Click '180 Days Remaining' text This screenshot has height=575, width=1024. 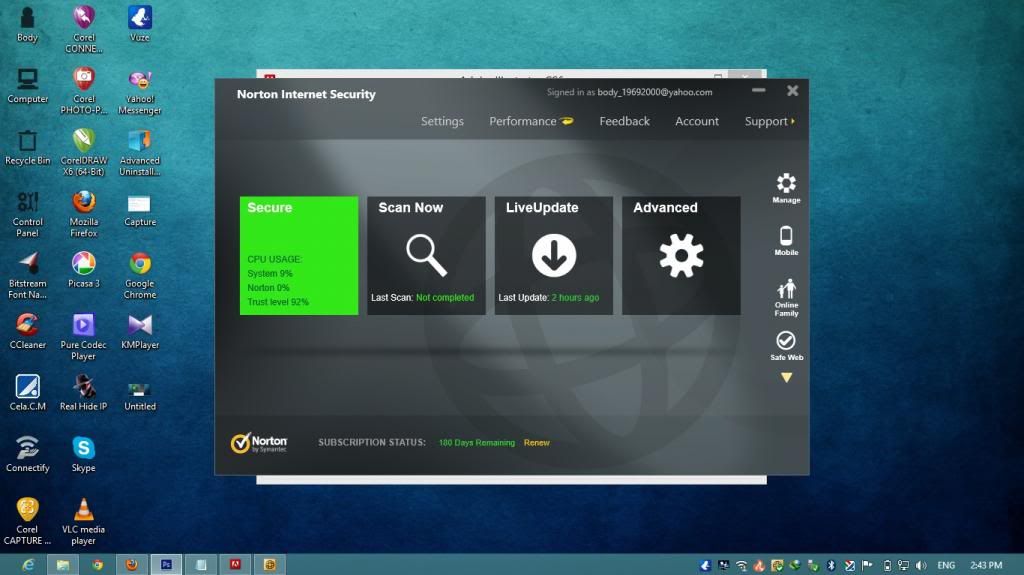tap(477, 443)
